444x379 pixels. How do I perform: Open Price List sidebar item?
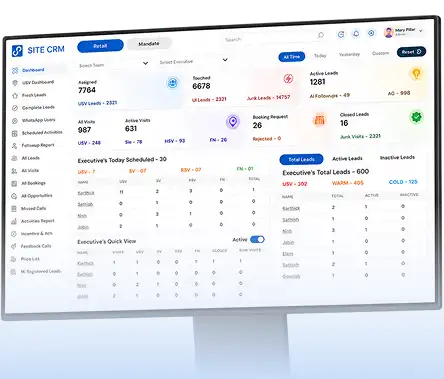pos(30,259)
